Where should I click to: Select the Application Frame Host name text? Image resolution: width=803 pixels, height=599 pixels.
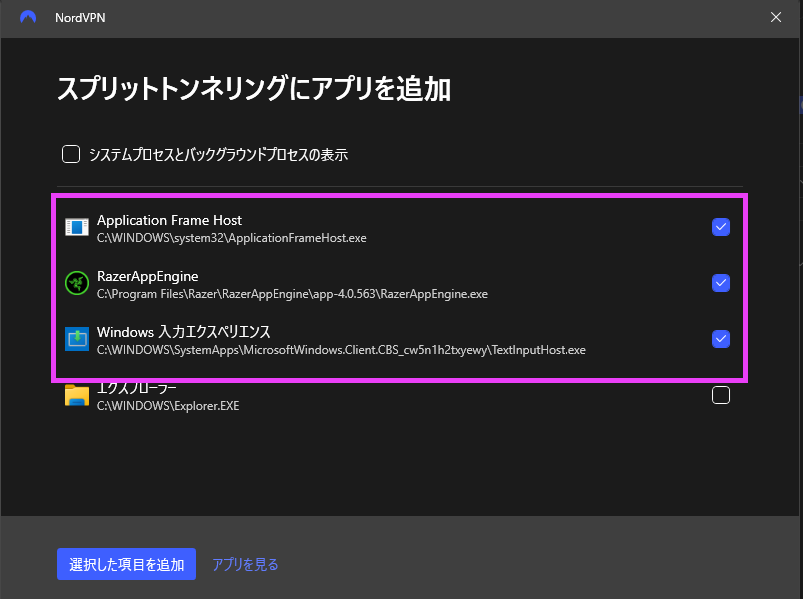click(x=170, y=220)
